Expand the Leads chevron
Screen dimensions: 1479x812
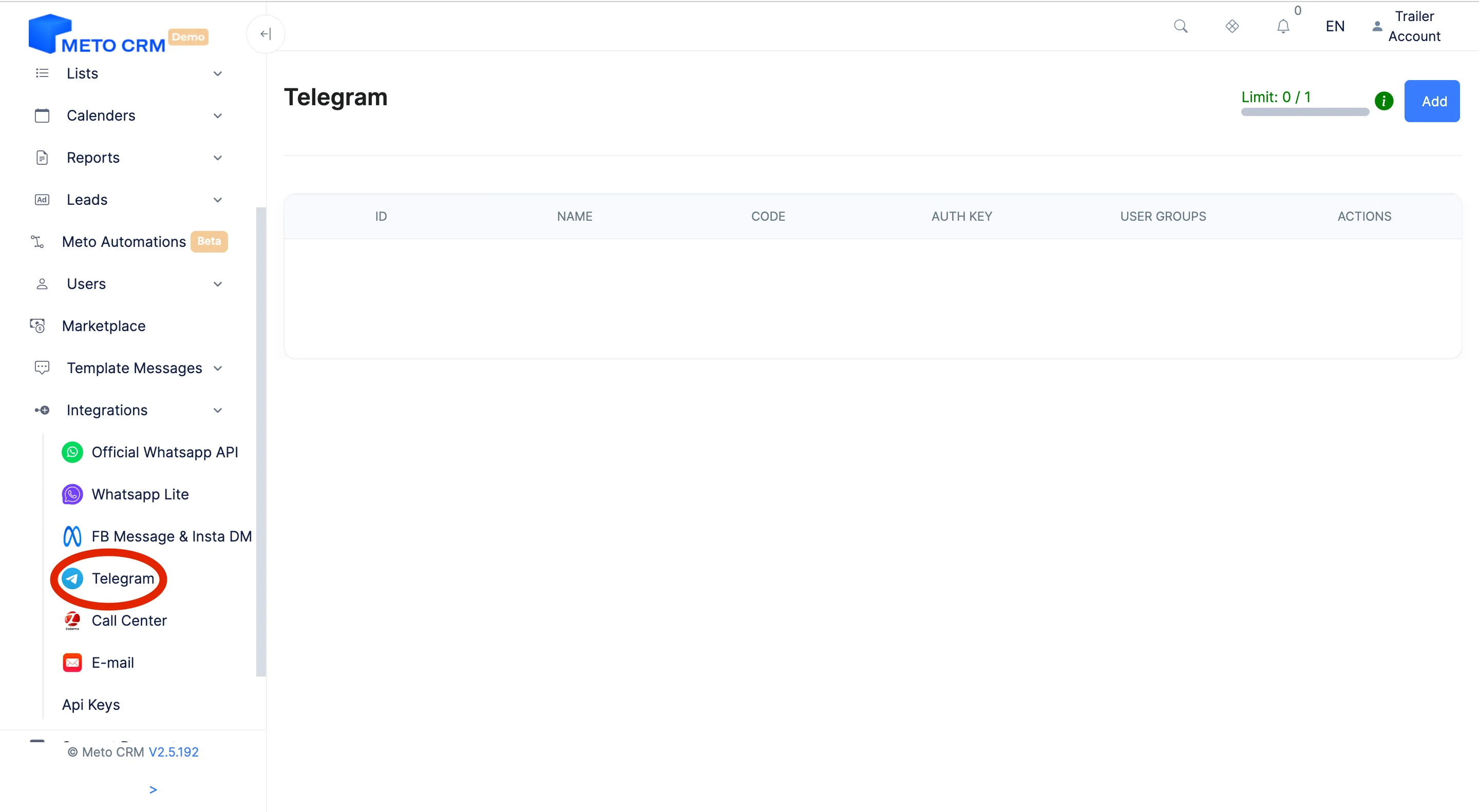pyautogui.click(x=218, y=200)
